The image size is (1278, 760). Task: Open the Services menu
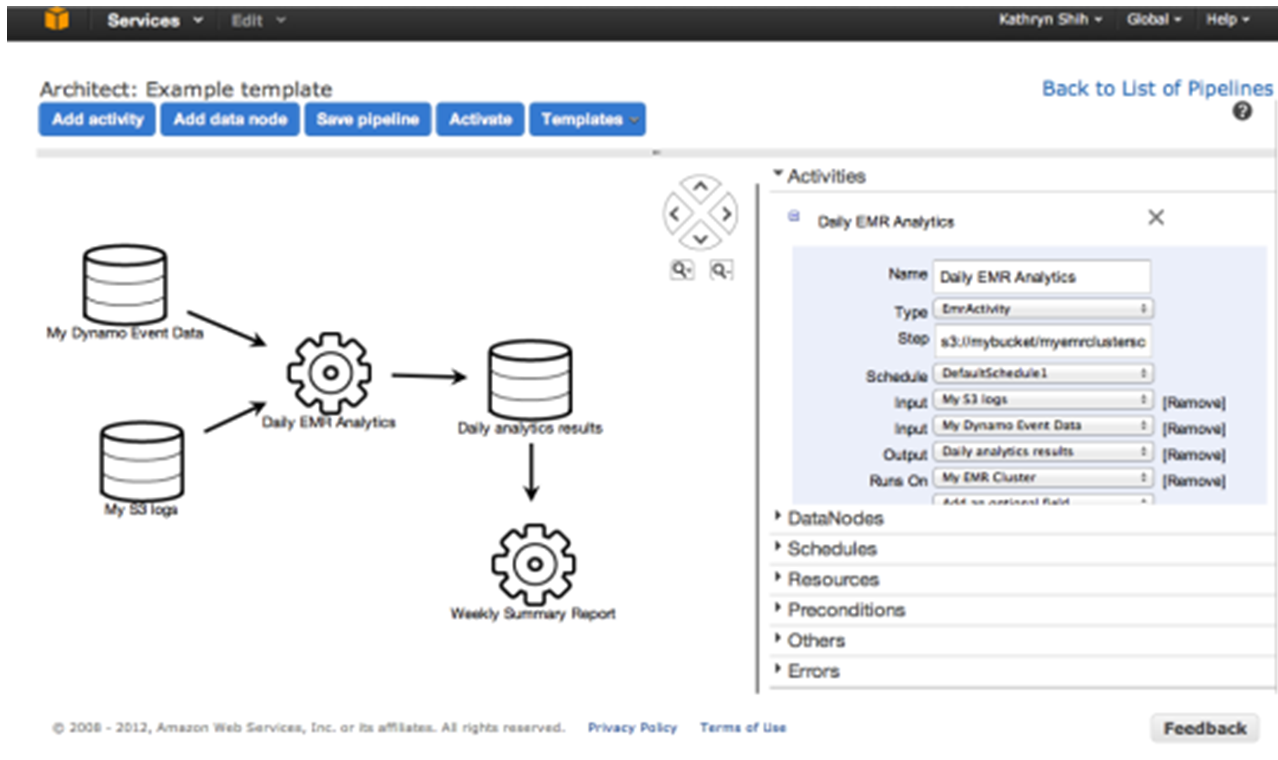point(156,20)
